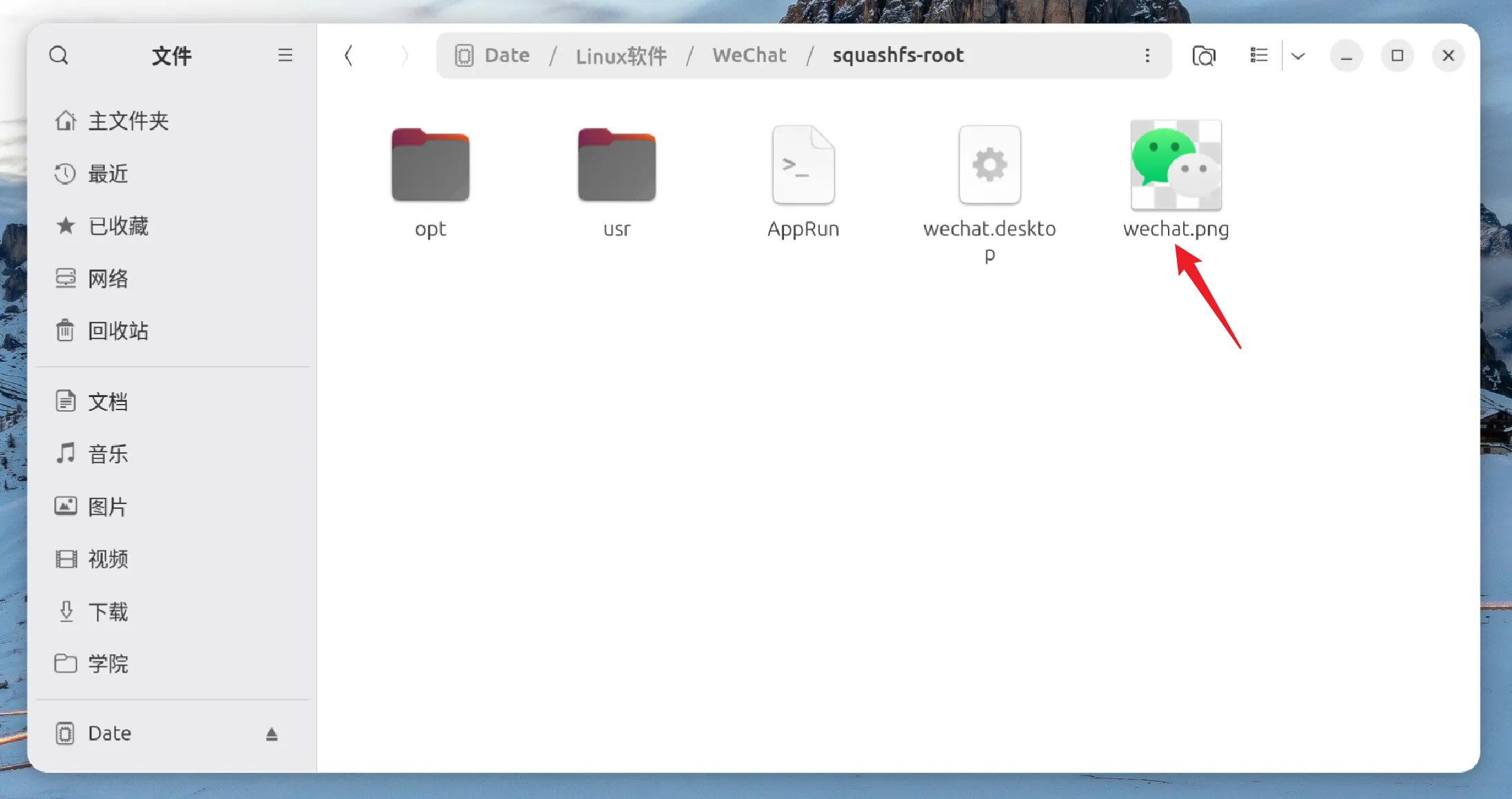Open the Date drive in sidebar
The width and height of the screenshot is (1512, 799).
173,733
